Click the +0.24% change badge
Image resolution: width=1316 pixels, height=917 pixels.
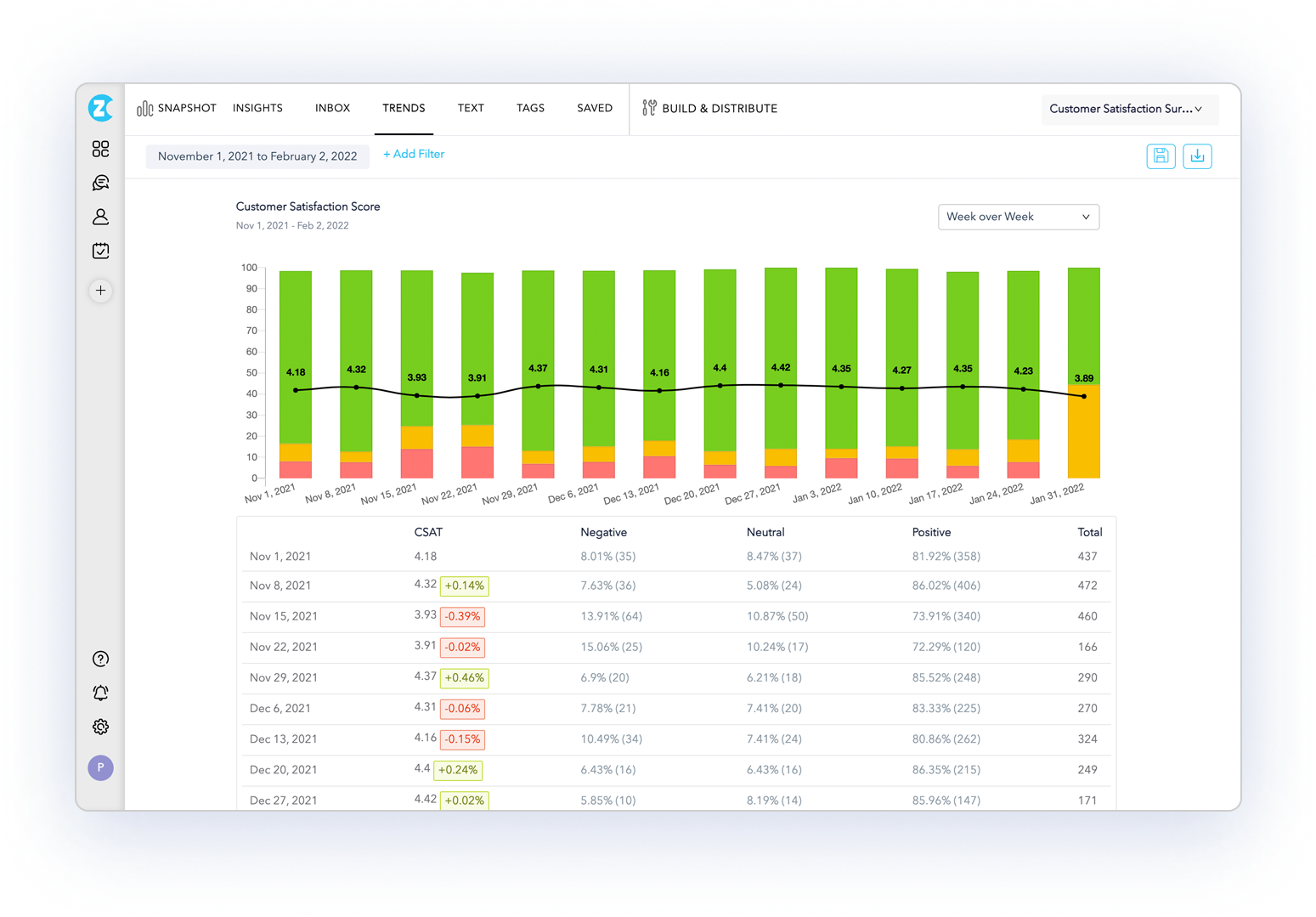(458, 769)
